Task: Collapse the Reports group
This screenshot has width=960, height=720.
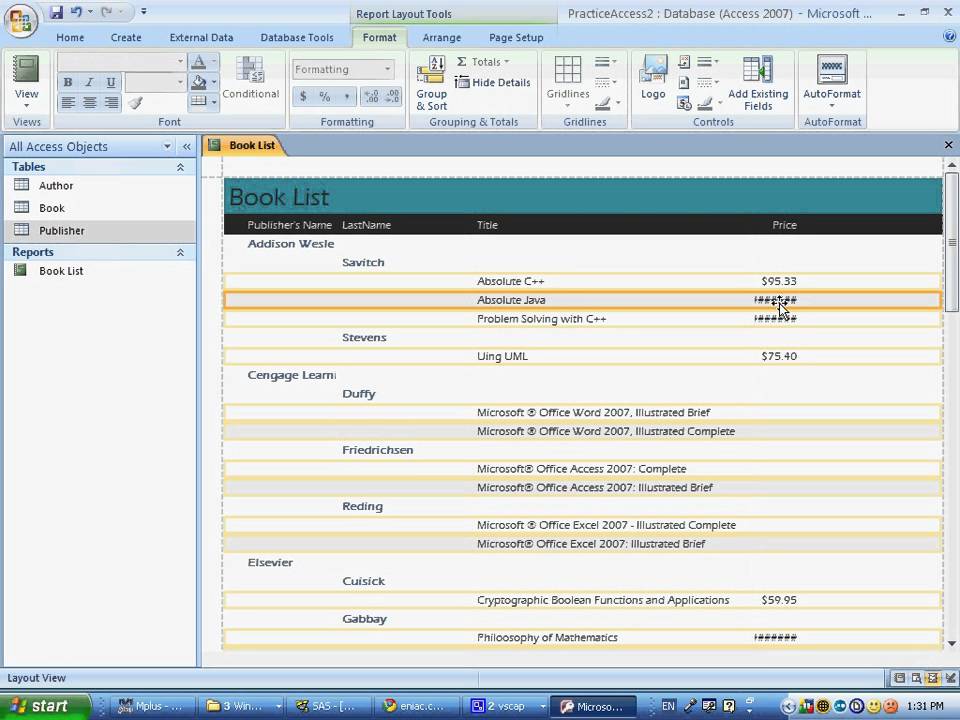Action: 181,252
